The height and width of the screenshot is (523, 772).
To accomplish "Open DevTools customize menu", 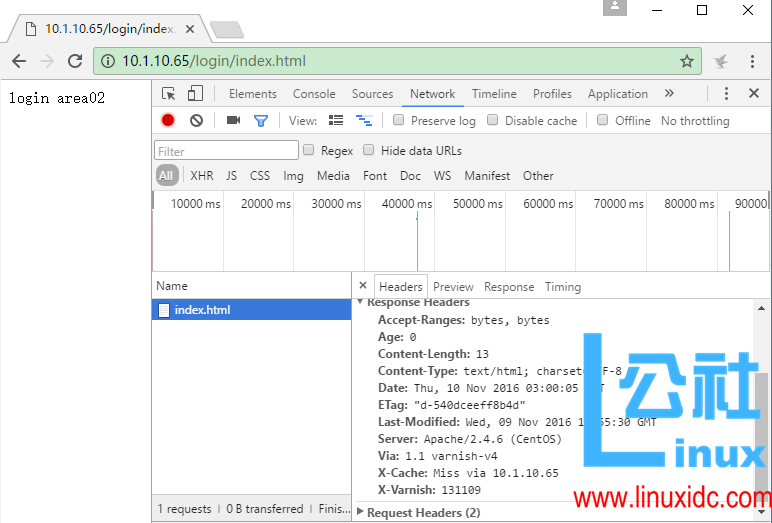I will pos(726,94).
